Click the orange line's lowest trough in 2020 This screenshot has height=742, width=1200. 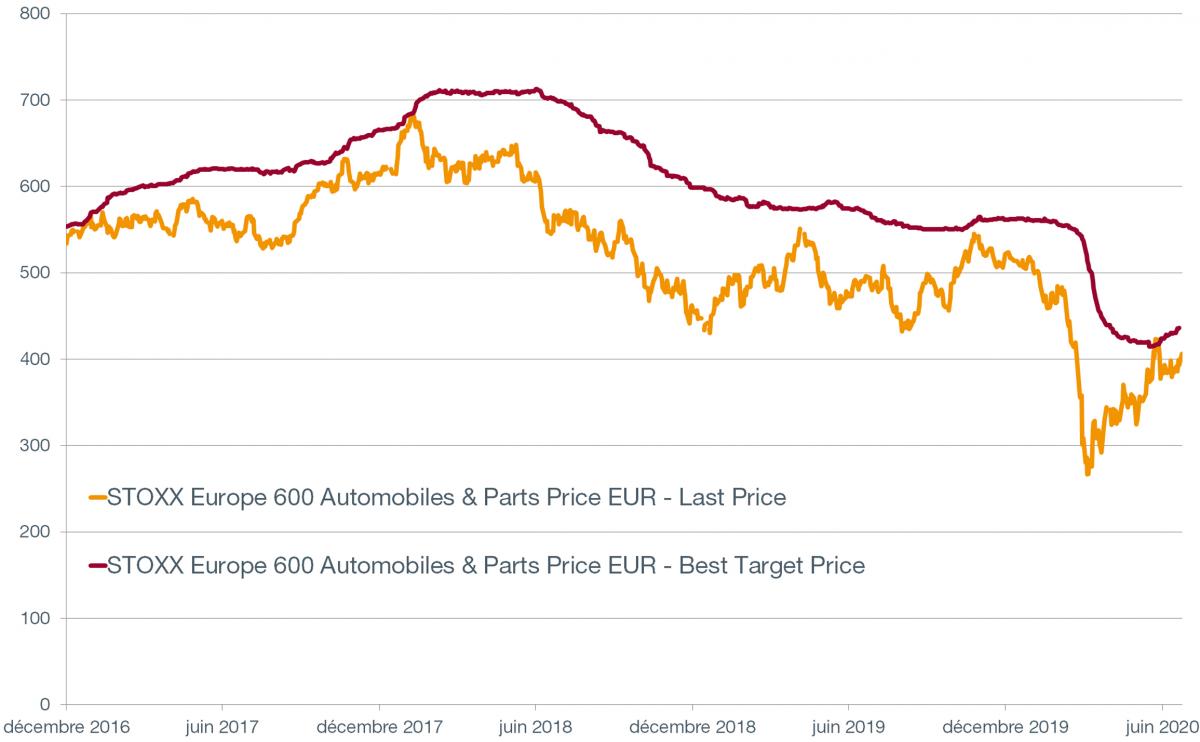click(x=1087, y=472)
